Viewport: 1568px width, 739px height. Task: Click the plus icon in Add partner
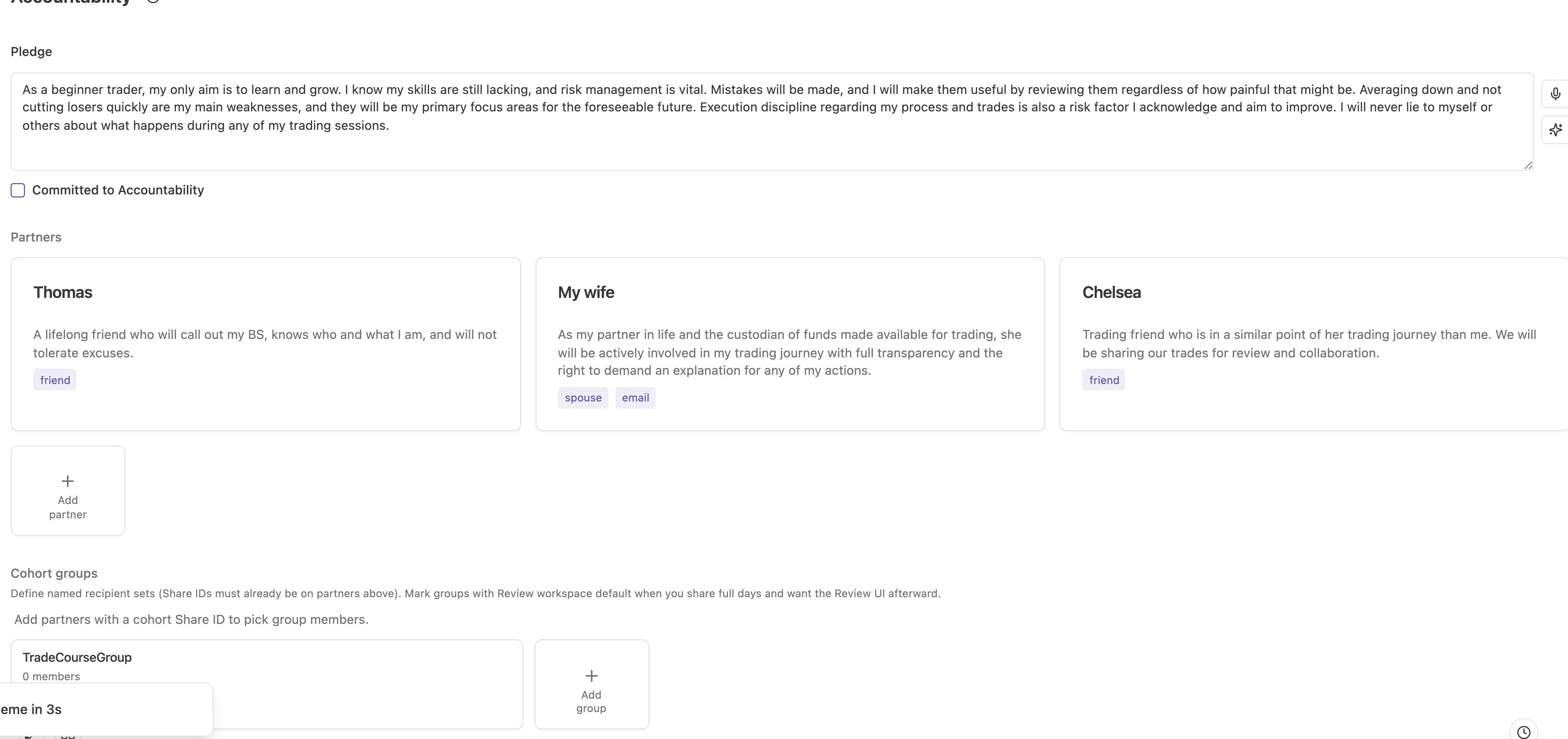(68, 481)
